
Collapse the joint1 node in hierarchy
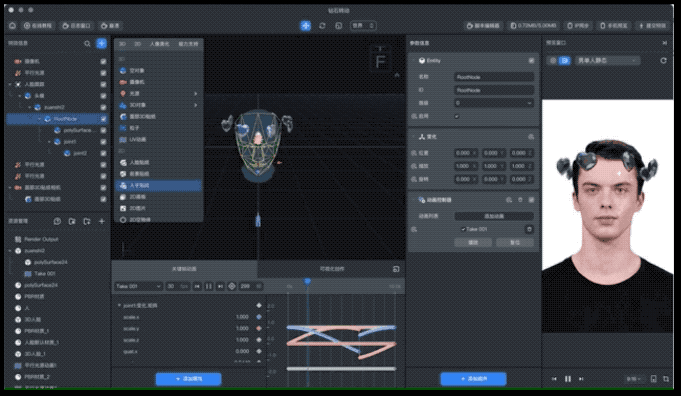tap(50, 142)
